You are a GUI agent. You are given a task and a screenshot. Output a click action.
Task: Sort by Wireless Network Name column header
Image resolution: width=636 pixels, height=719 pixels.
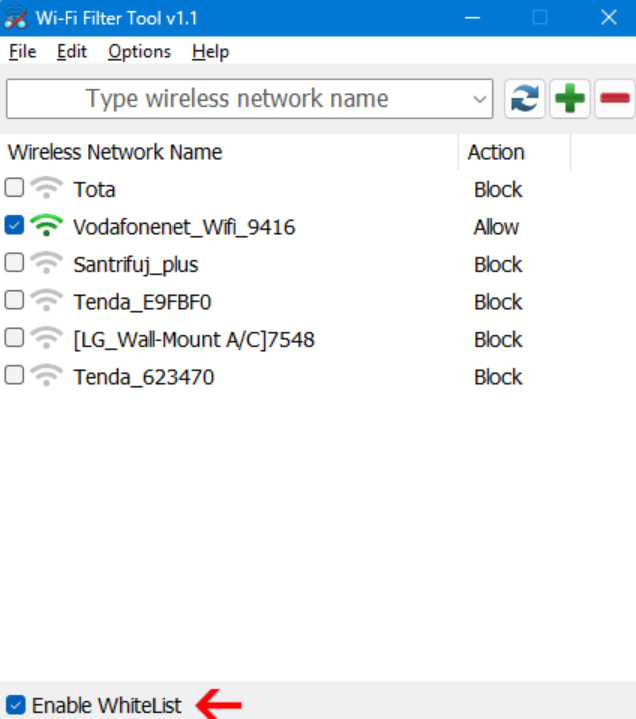tap(229, 152)
